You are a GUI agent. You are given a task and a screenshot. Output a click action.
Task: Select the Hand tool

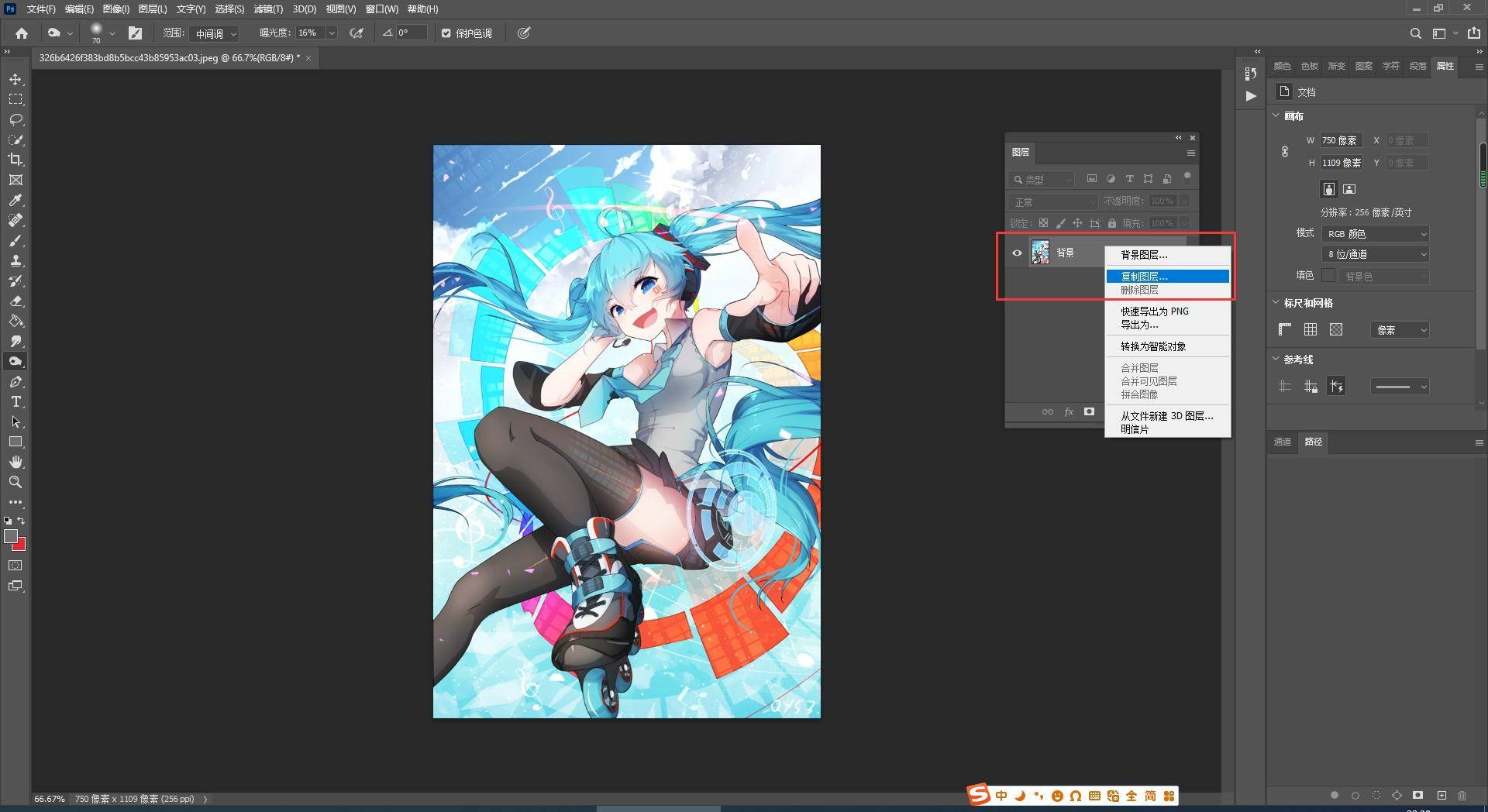click(15, 462)
